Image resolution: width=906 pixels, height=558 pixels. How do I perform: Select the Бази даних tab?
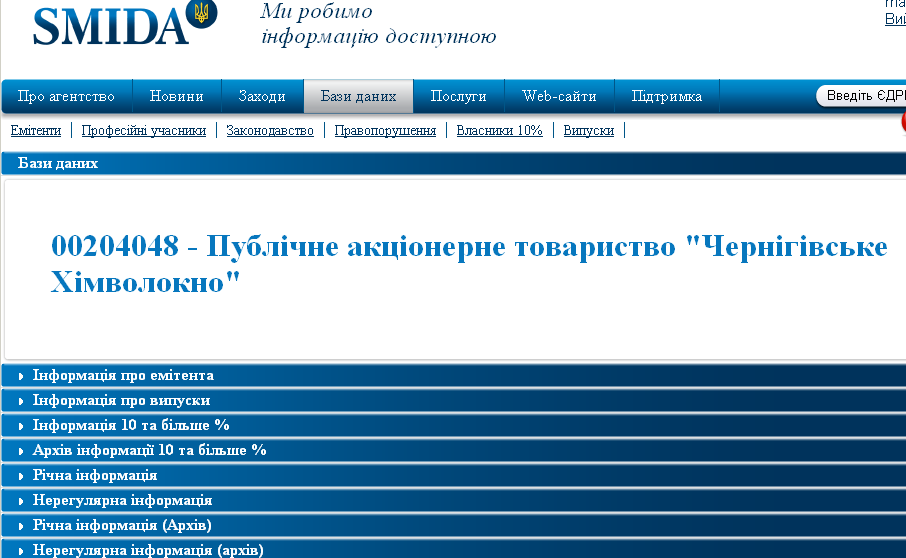coord(358,96)
